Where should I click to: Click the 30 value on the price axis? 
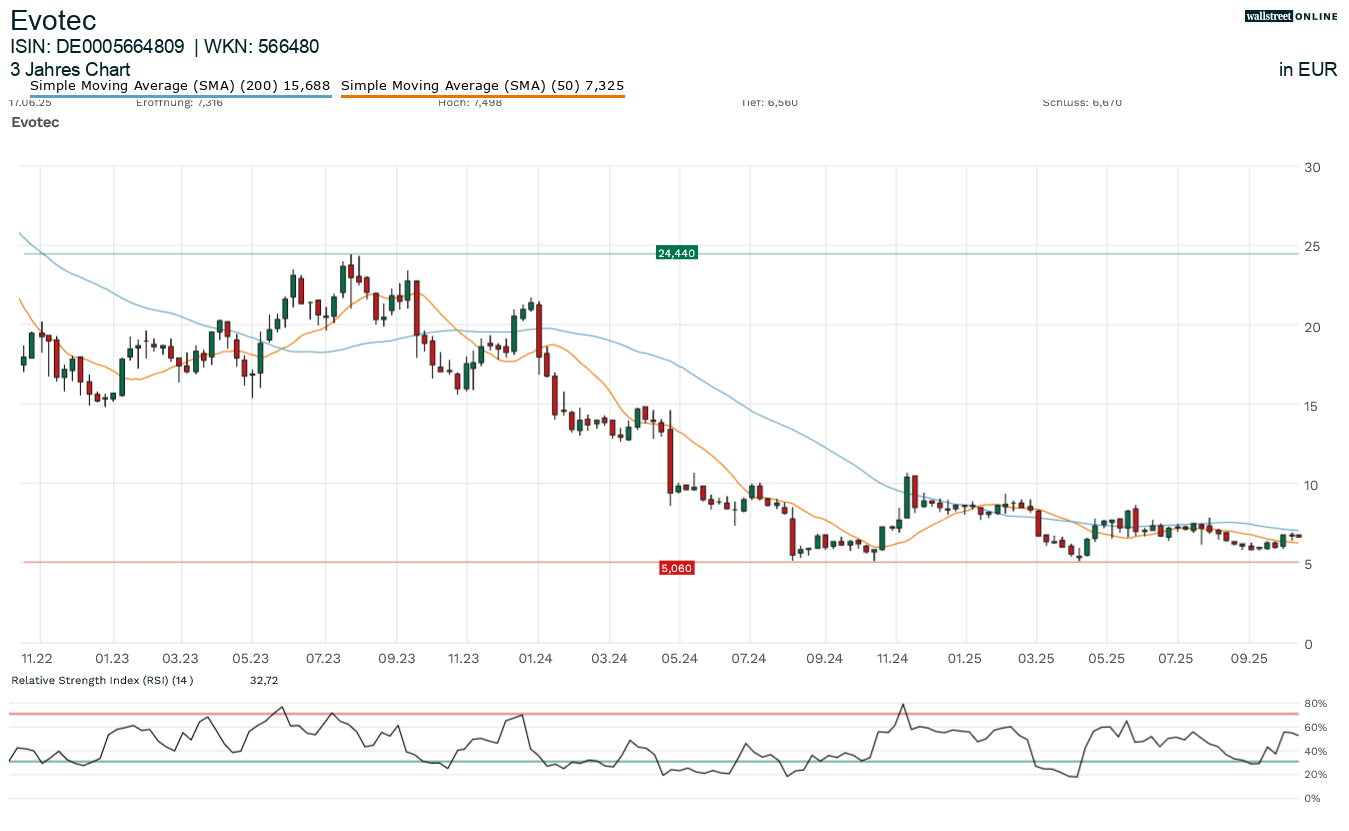pyautogui.click(x=1312, y=167)
